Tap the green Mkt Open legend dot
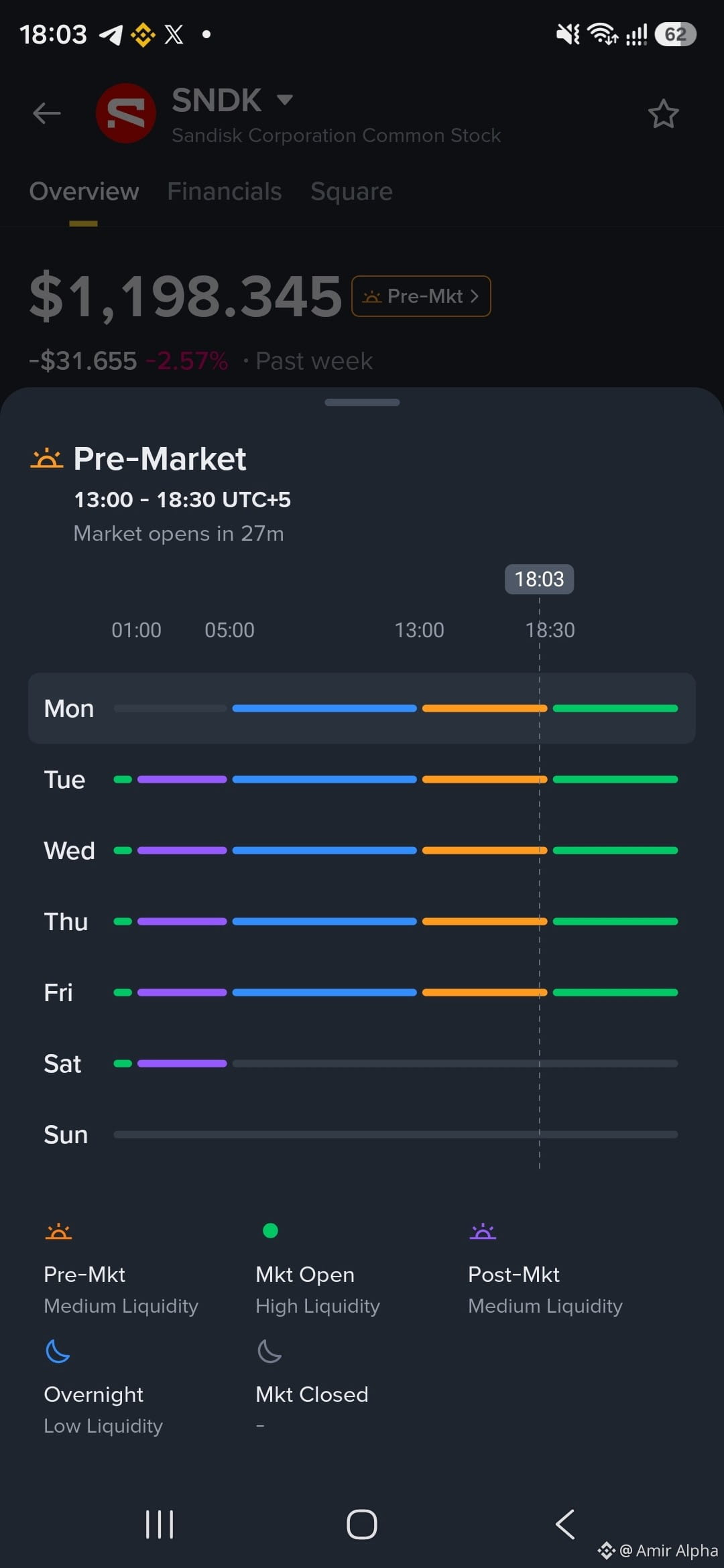This screenshot has width=724, height=1568. click(270, 1231)
